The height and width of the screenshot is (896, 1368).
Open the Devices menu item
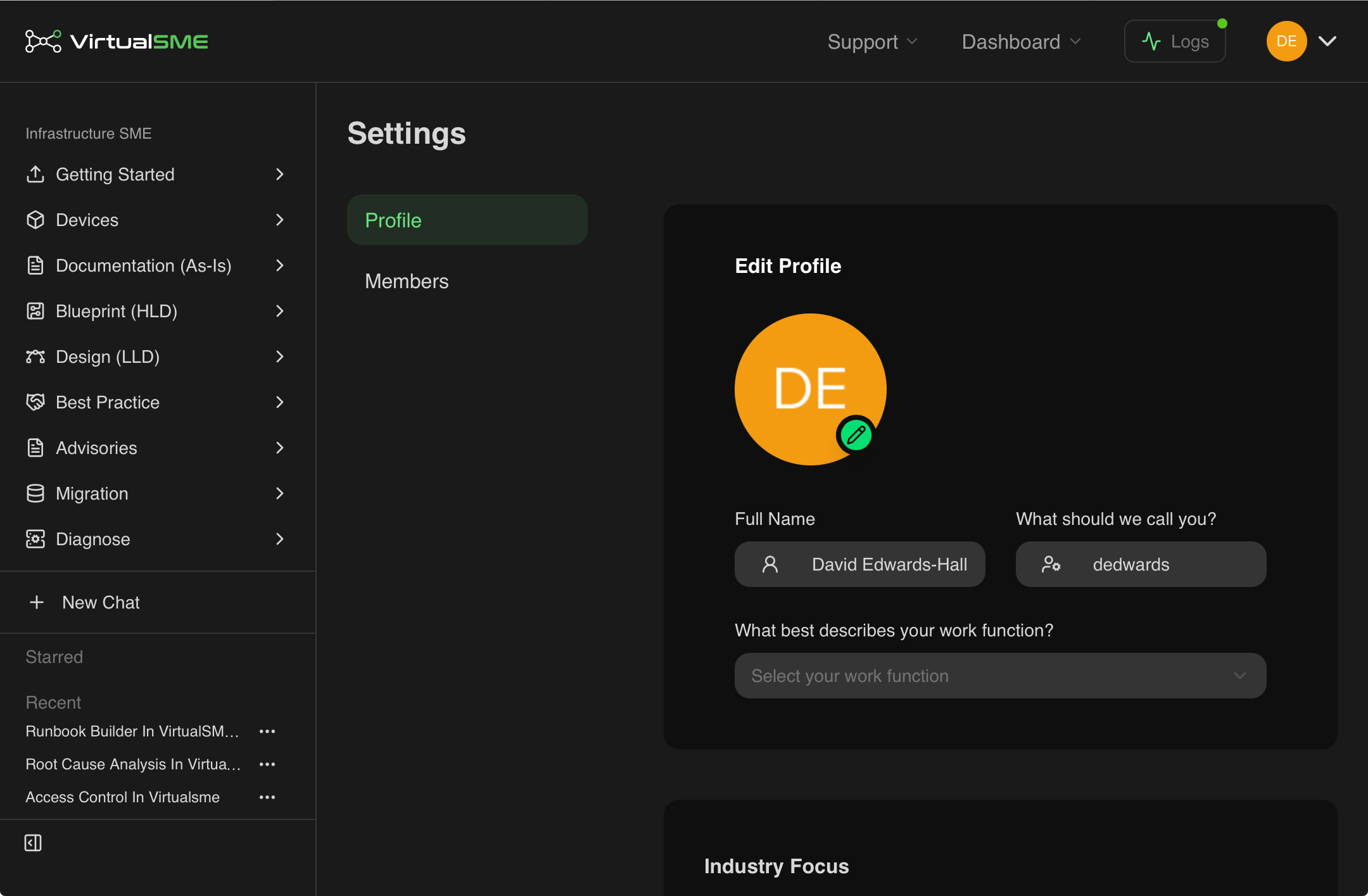[157, 220]
